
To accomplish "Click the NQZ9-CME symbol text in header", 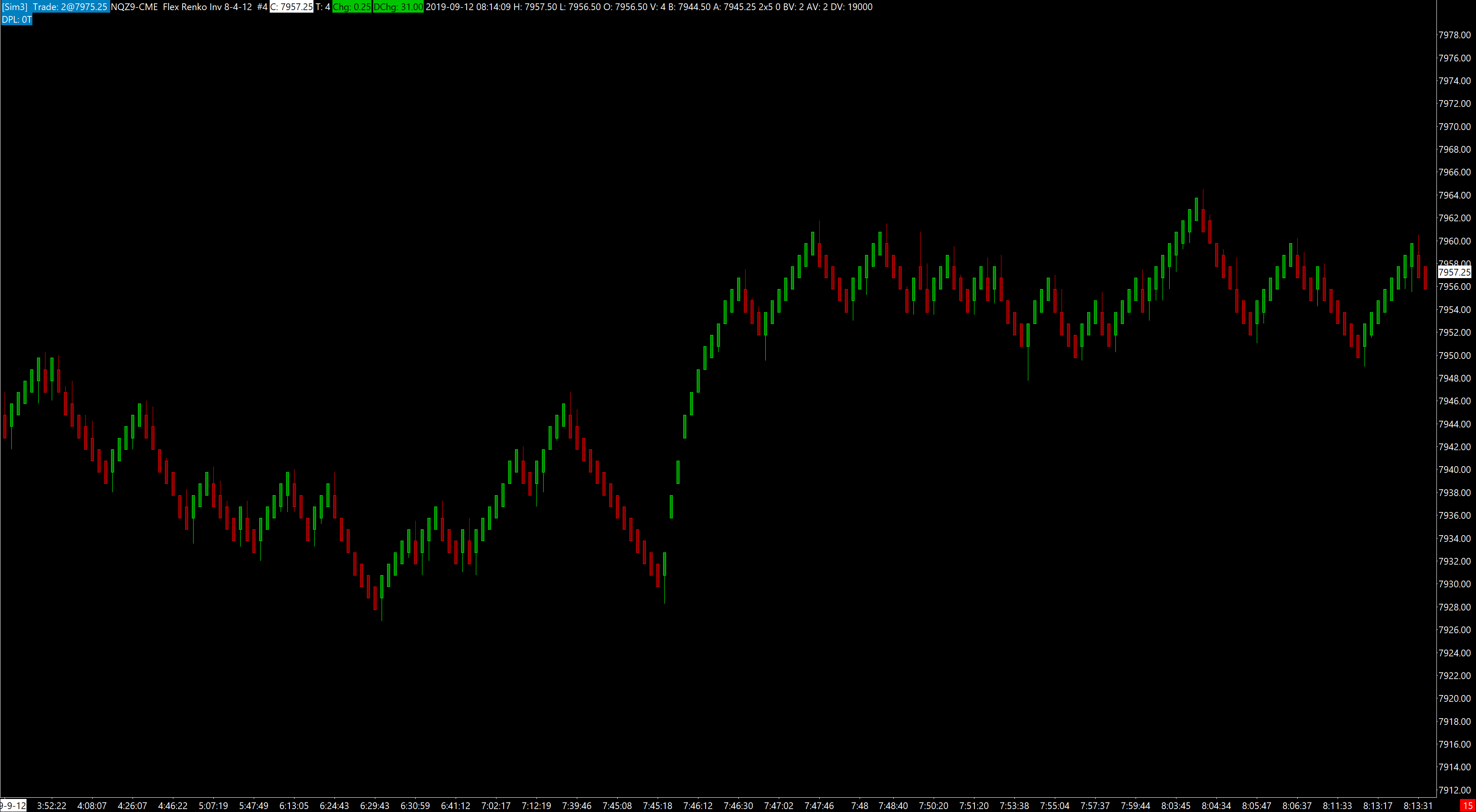I will [x=134, y=7].
